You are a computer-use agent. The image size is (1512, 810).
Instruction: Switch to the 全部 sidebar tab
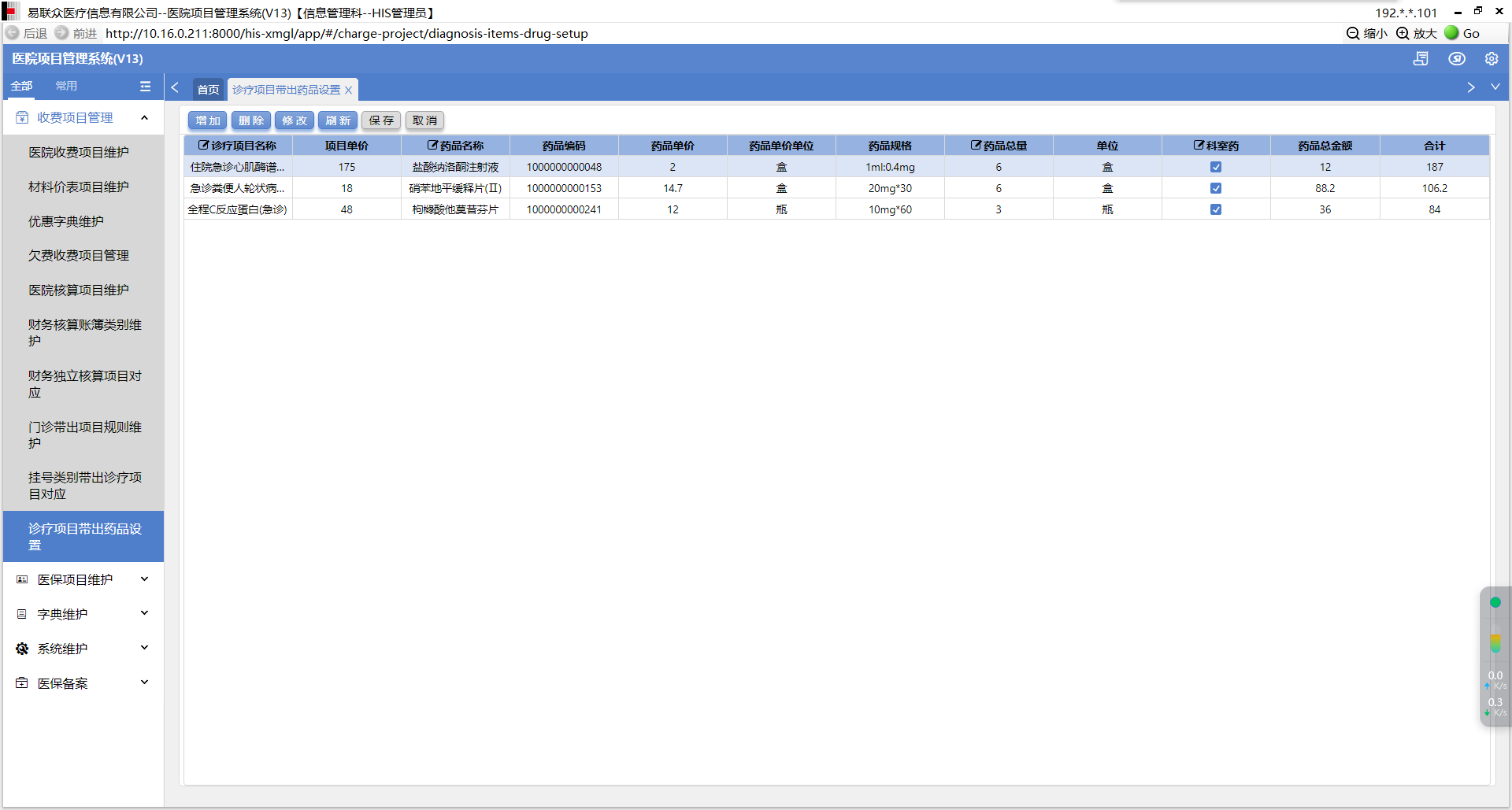click(22, 87)
